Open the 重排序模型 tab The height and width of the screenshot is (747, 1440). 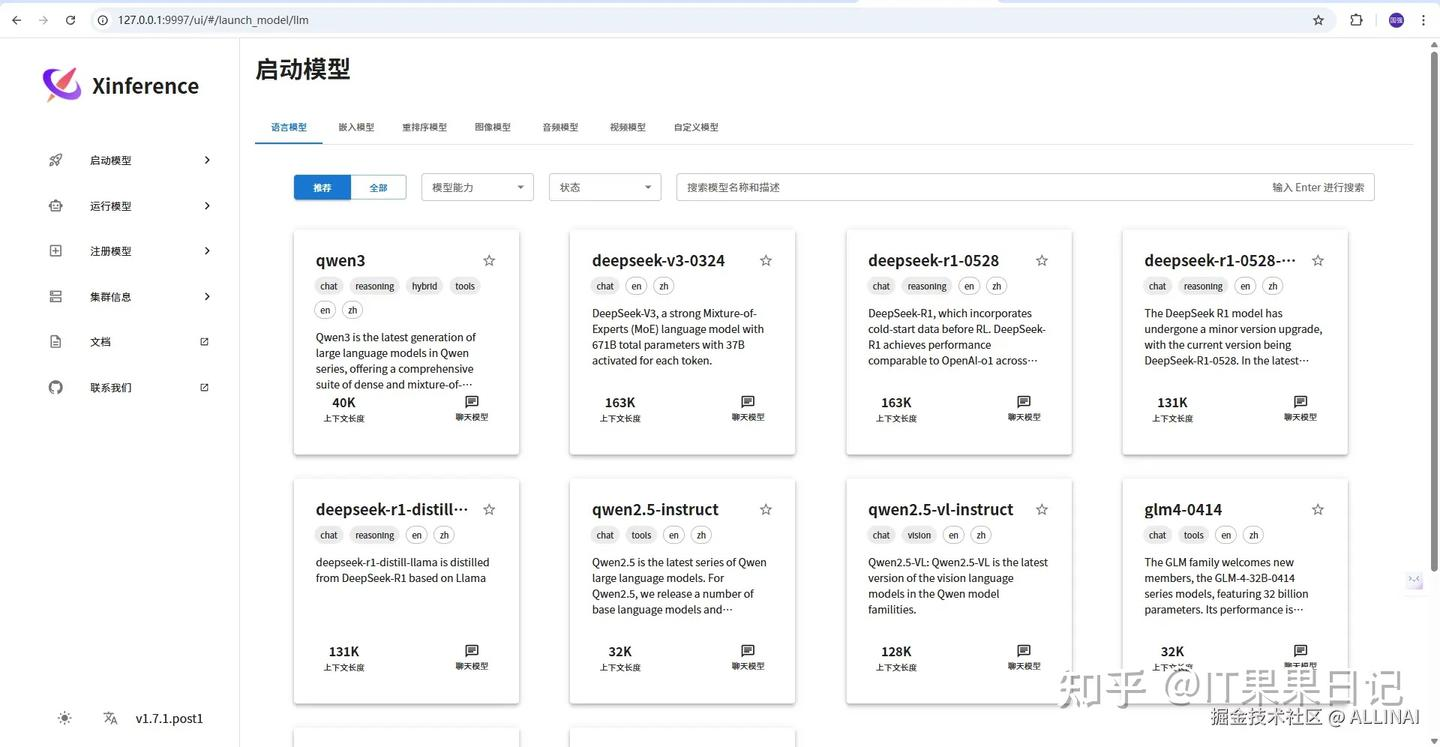(425, 127)
